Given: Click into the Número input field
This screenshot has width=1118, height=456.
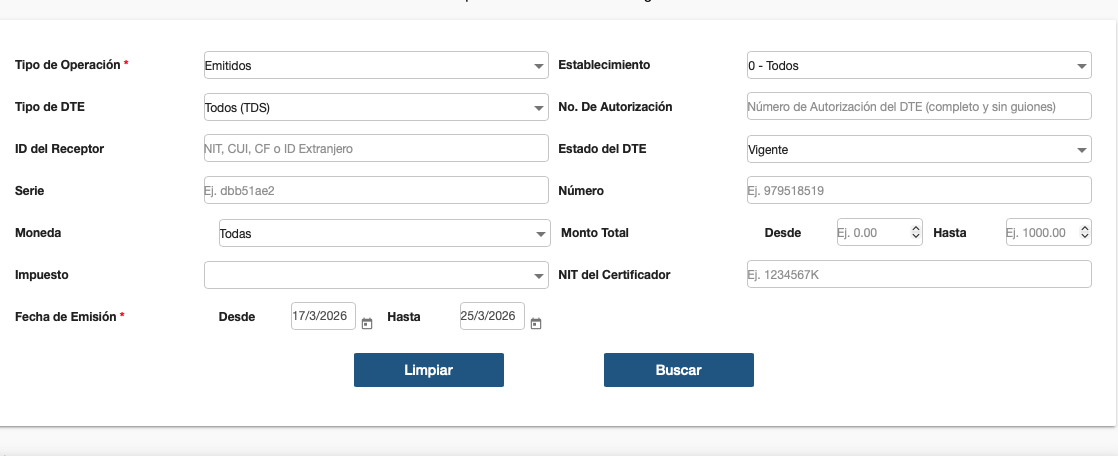Looking at the screenshot, I should click(919, 190).
